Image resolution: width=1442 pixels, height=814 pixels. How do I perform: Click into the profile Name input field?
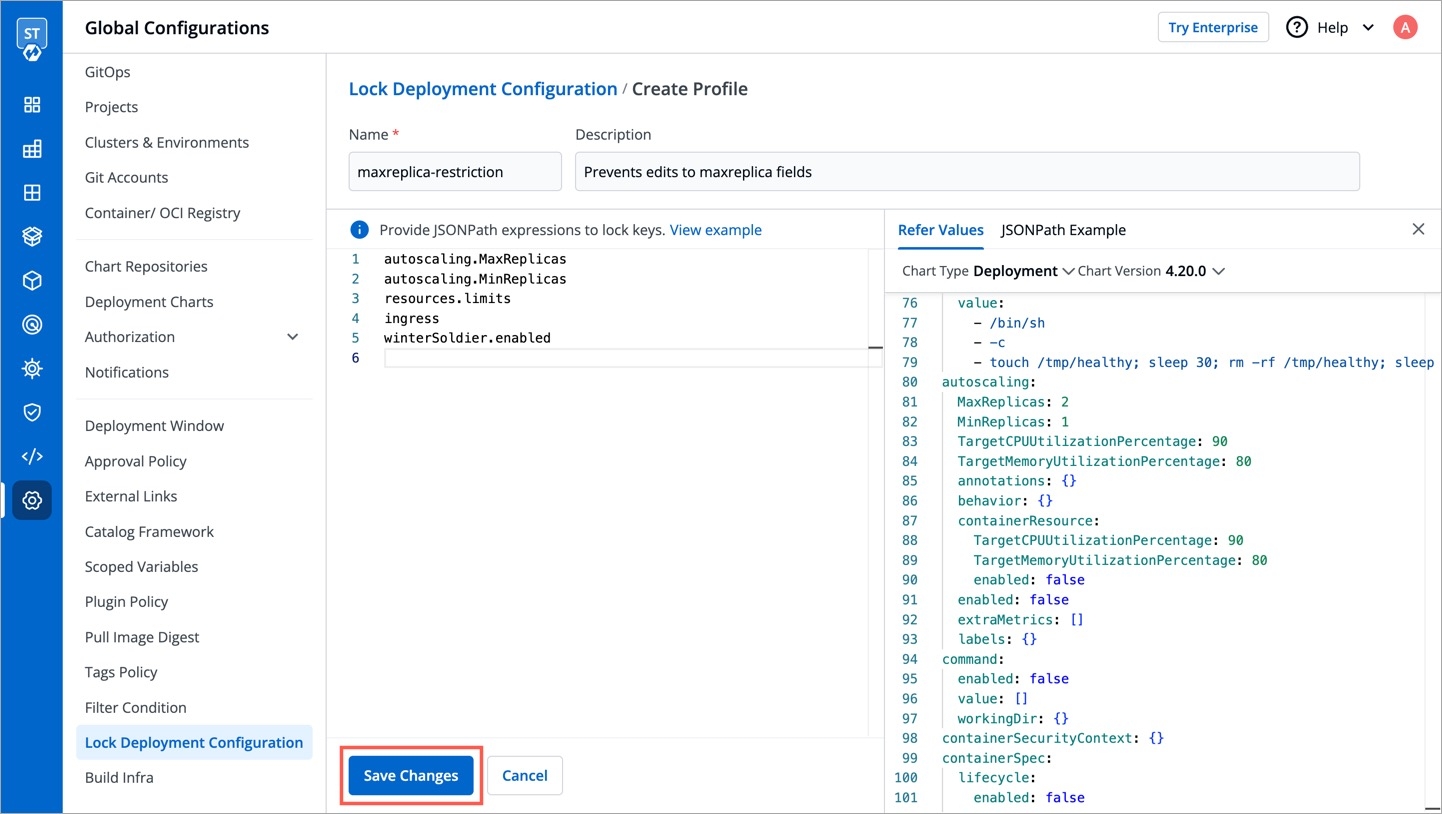pyautogui.click(x=454, y=172)
